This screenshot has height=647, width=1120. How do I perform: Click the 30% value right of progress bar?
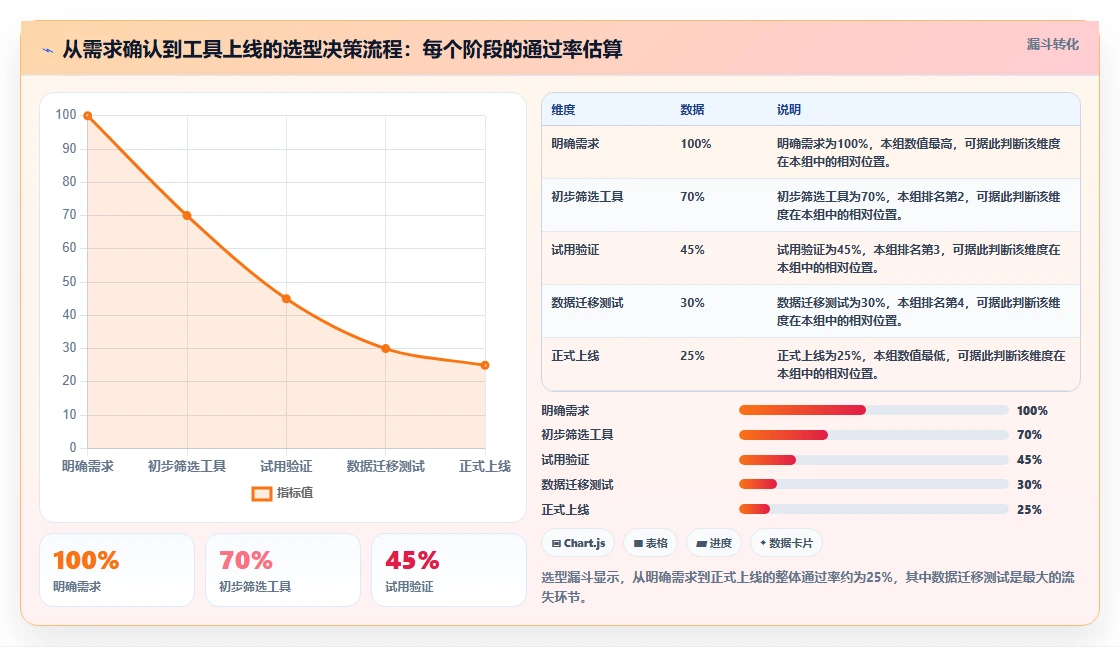1029,485
